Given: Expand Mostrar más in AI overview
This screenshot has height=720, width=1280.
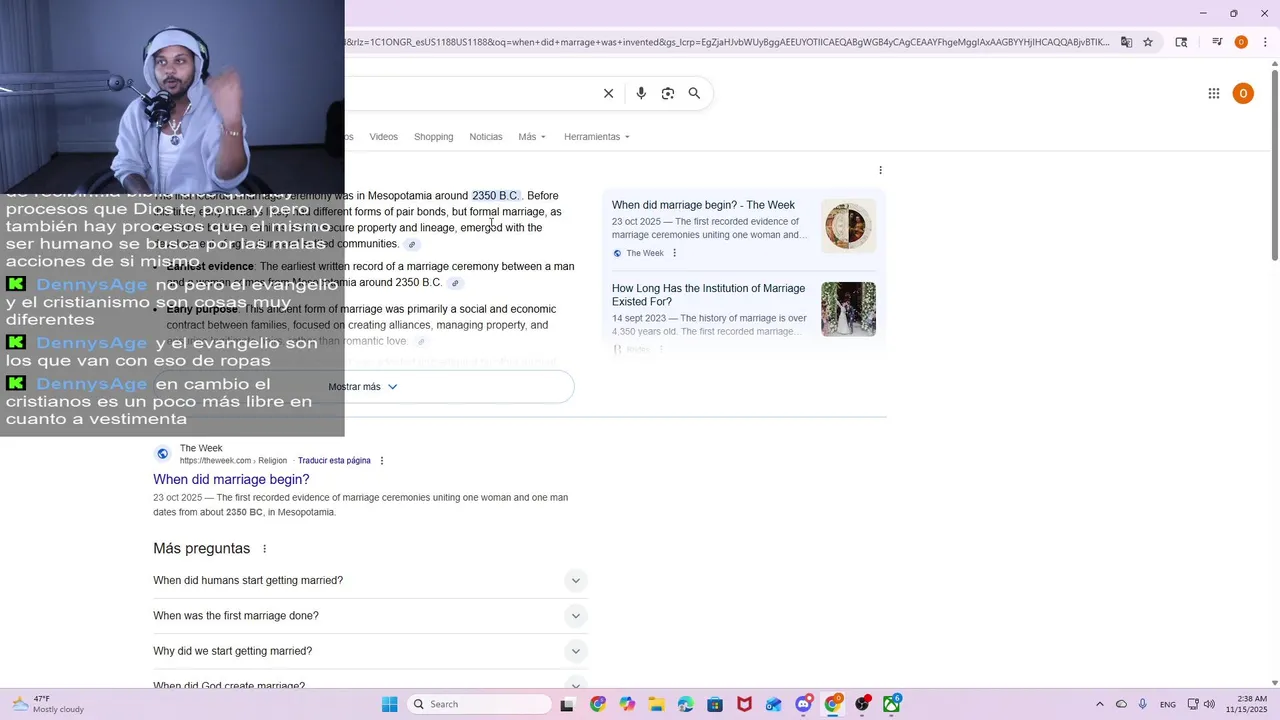Looking at the screenshot, I should pyautogui.click(x=363, y=387).
